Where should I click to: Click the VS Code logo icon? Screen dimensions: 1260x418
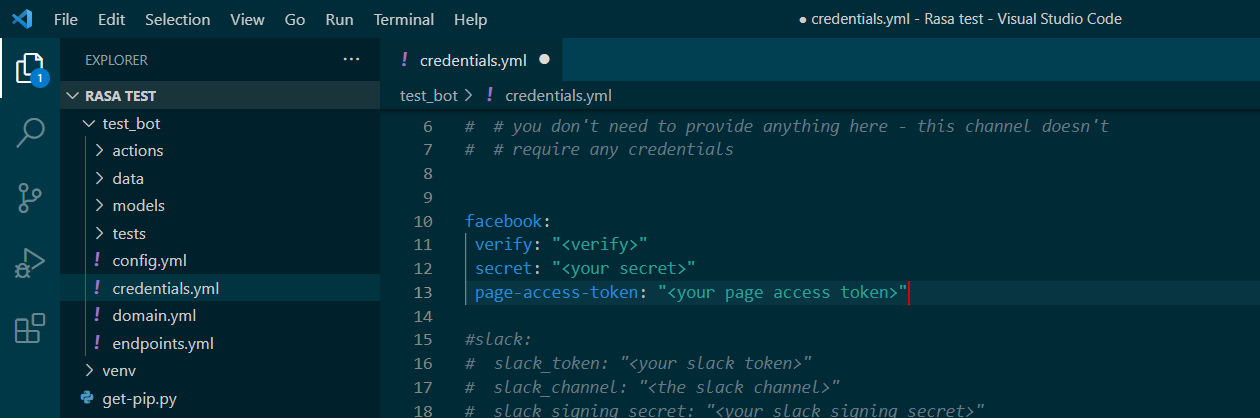pyautogui.click(x=22, y=19)
